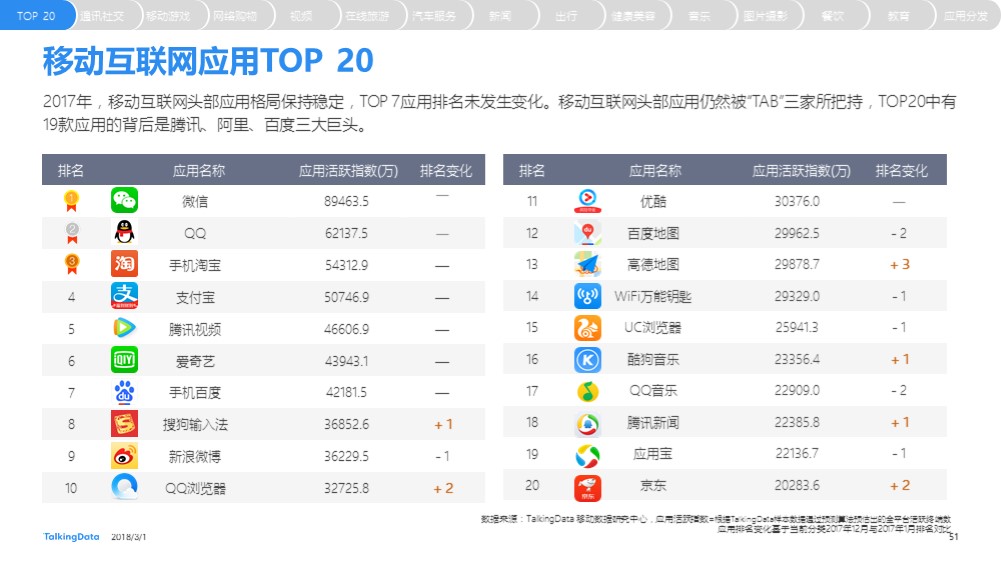
Task: Click the app name 腾讯新闻
Action: click(652, 423)
